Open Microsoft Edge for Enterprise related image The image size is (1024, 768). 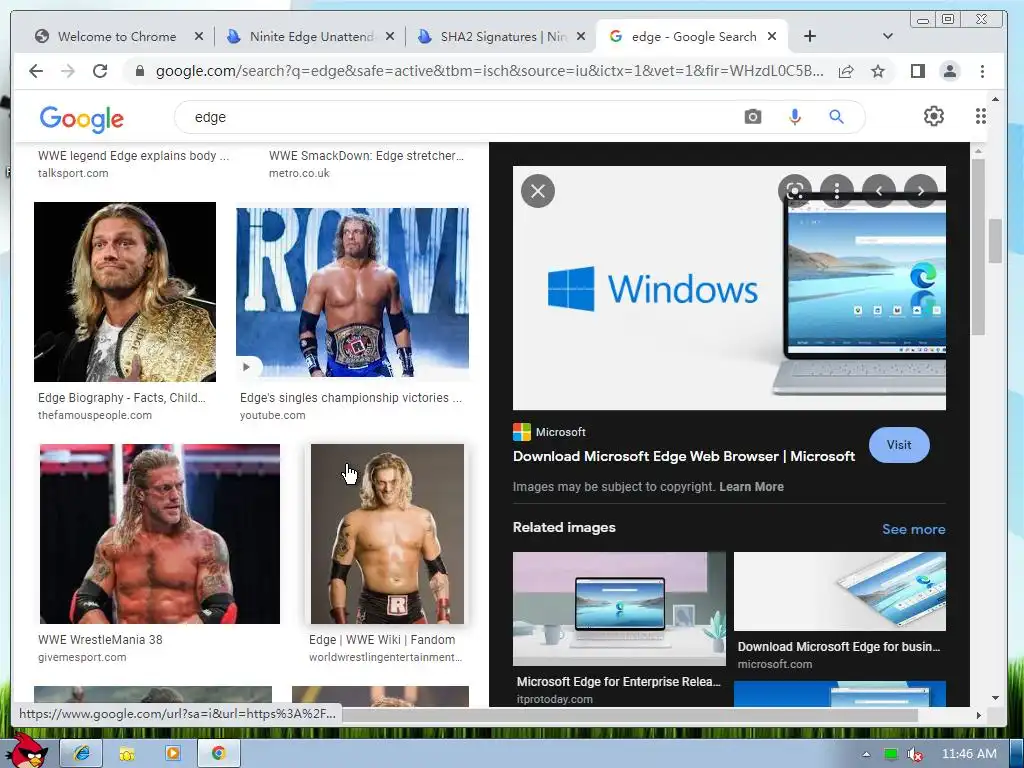pyautogui.click(x=619, y=609)
